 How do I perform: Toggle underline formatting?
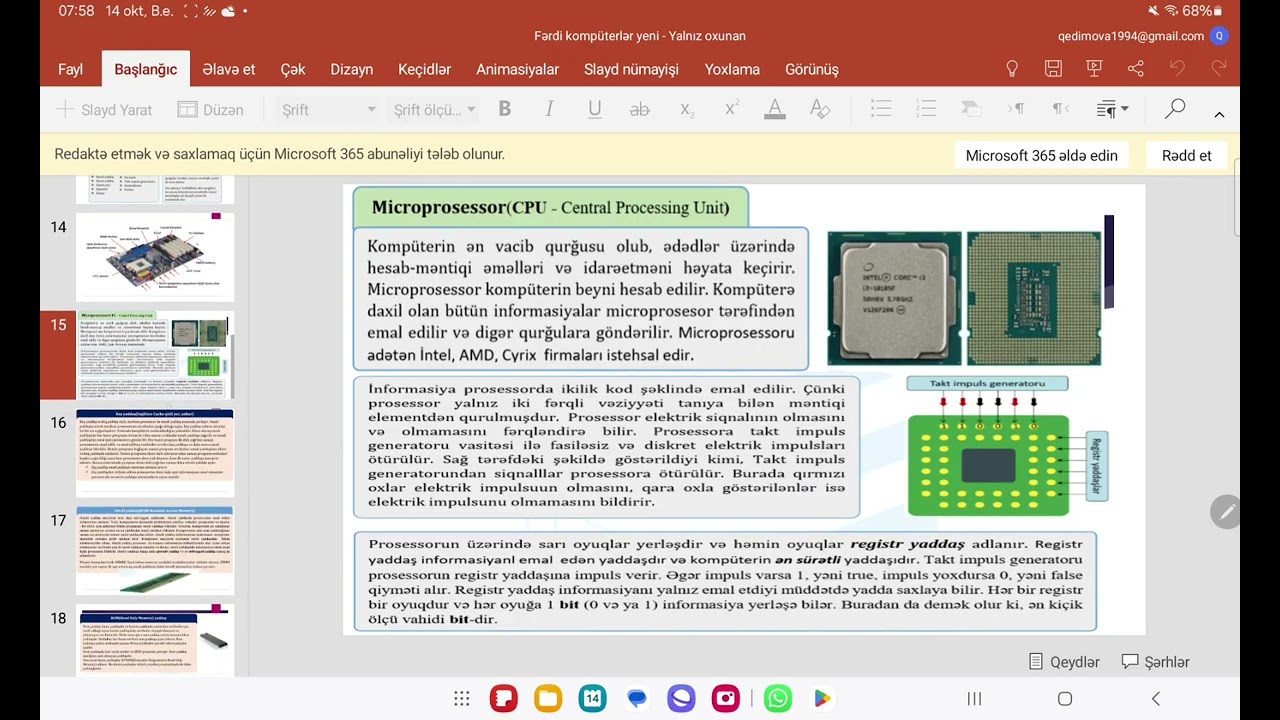595,109
